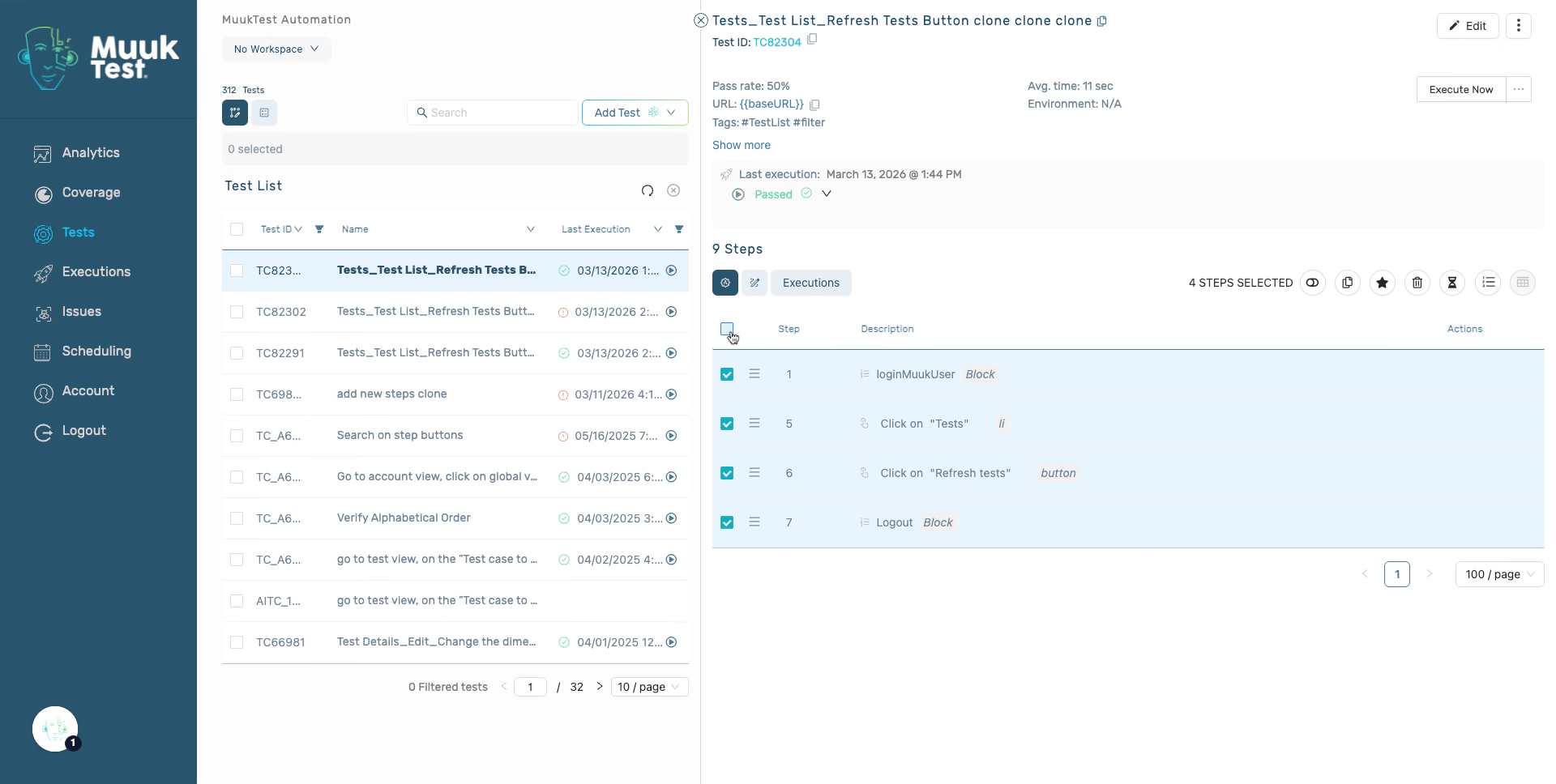Open the Test ID filter icon
This screenshot has width=1556, height=784.
click(x=319, y=229)
